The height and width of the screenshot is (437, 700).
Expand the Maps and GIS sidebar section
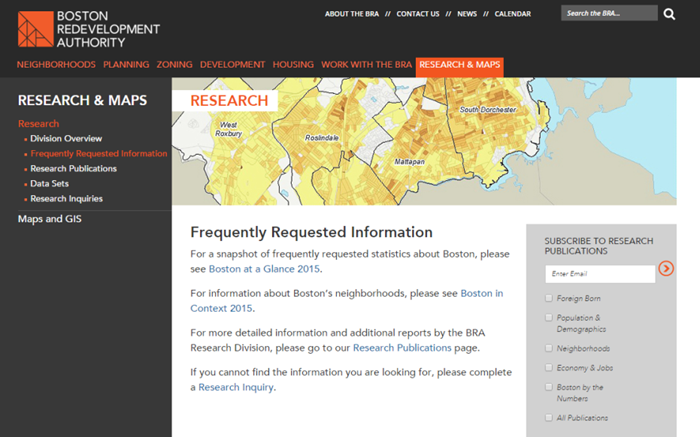(49, 219)
